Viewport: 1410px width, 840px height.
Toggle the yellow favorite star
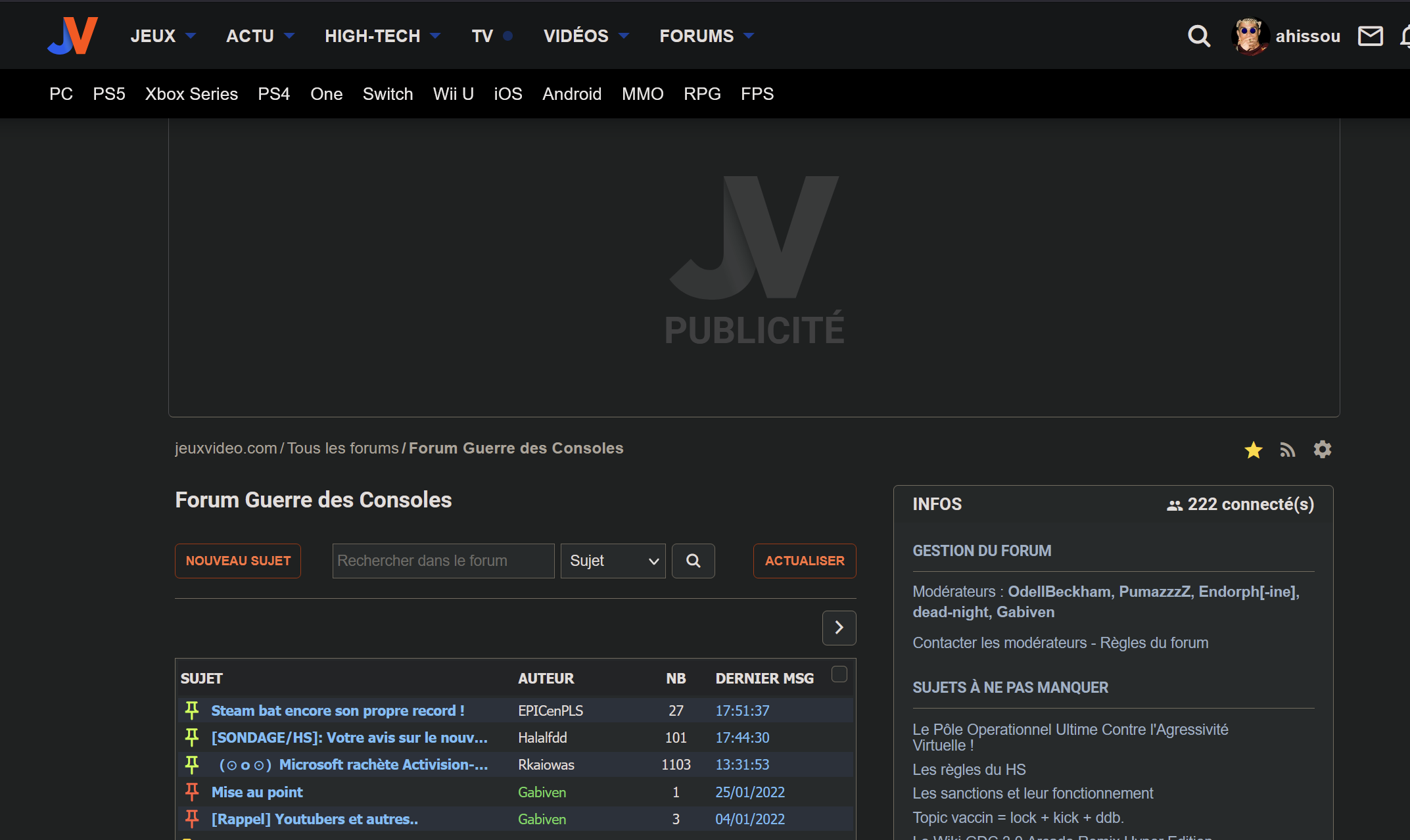[1254, 450]
